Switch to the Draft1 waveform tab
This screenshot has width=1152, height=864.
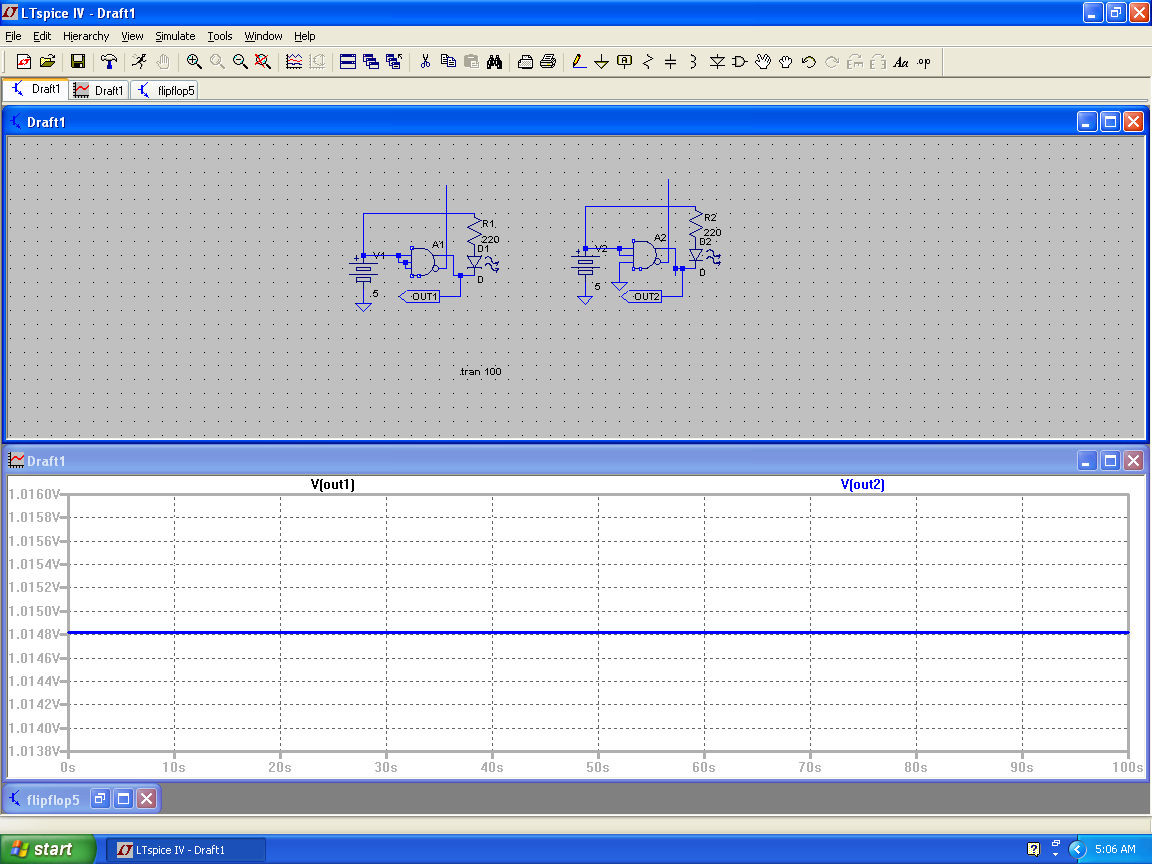[99, 90]
